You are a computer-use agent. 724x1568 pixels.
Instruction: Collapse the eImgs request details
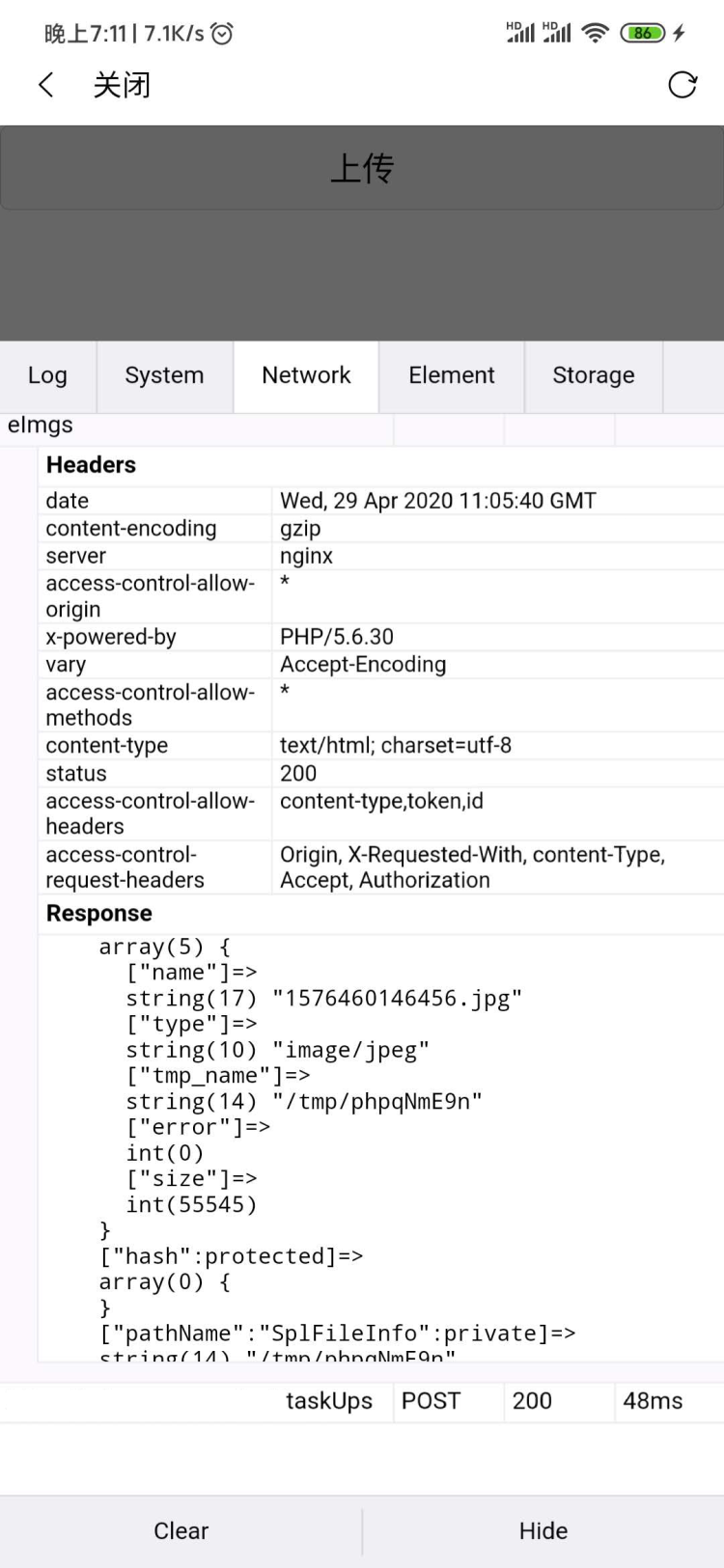point(41,426)
